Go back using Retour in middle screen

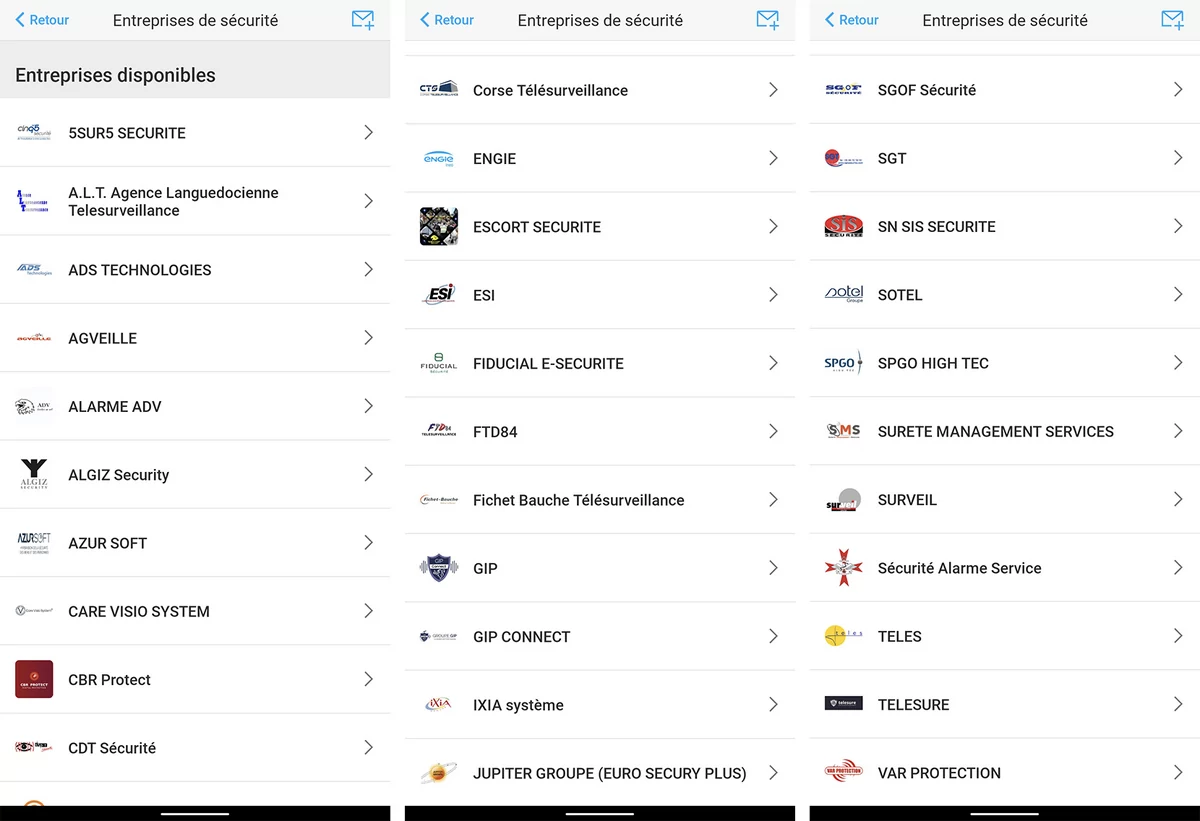coord(447,20)
